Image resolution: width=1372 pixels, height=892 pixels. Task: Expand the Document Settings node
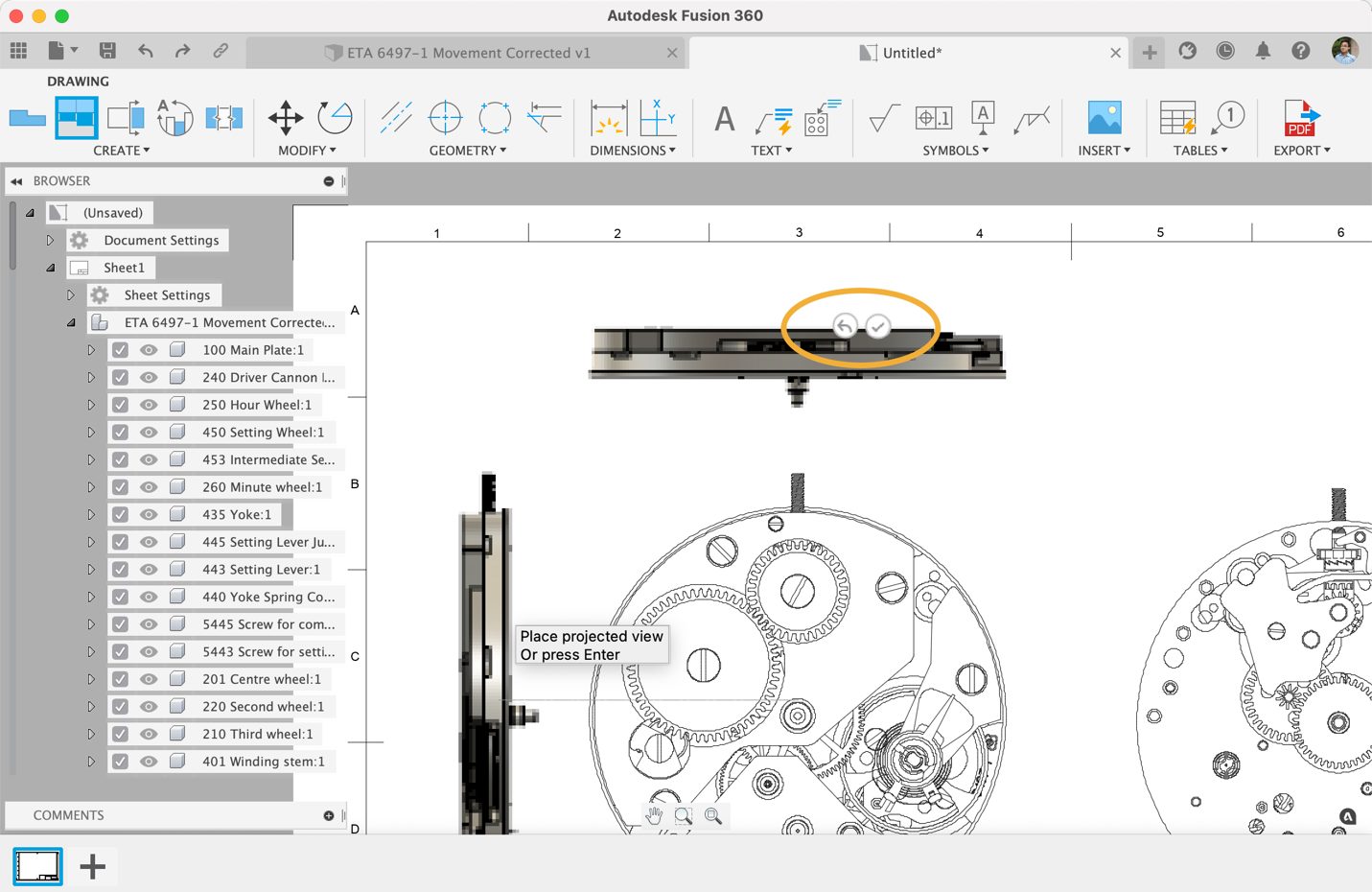point(50,241)
